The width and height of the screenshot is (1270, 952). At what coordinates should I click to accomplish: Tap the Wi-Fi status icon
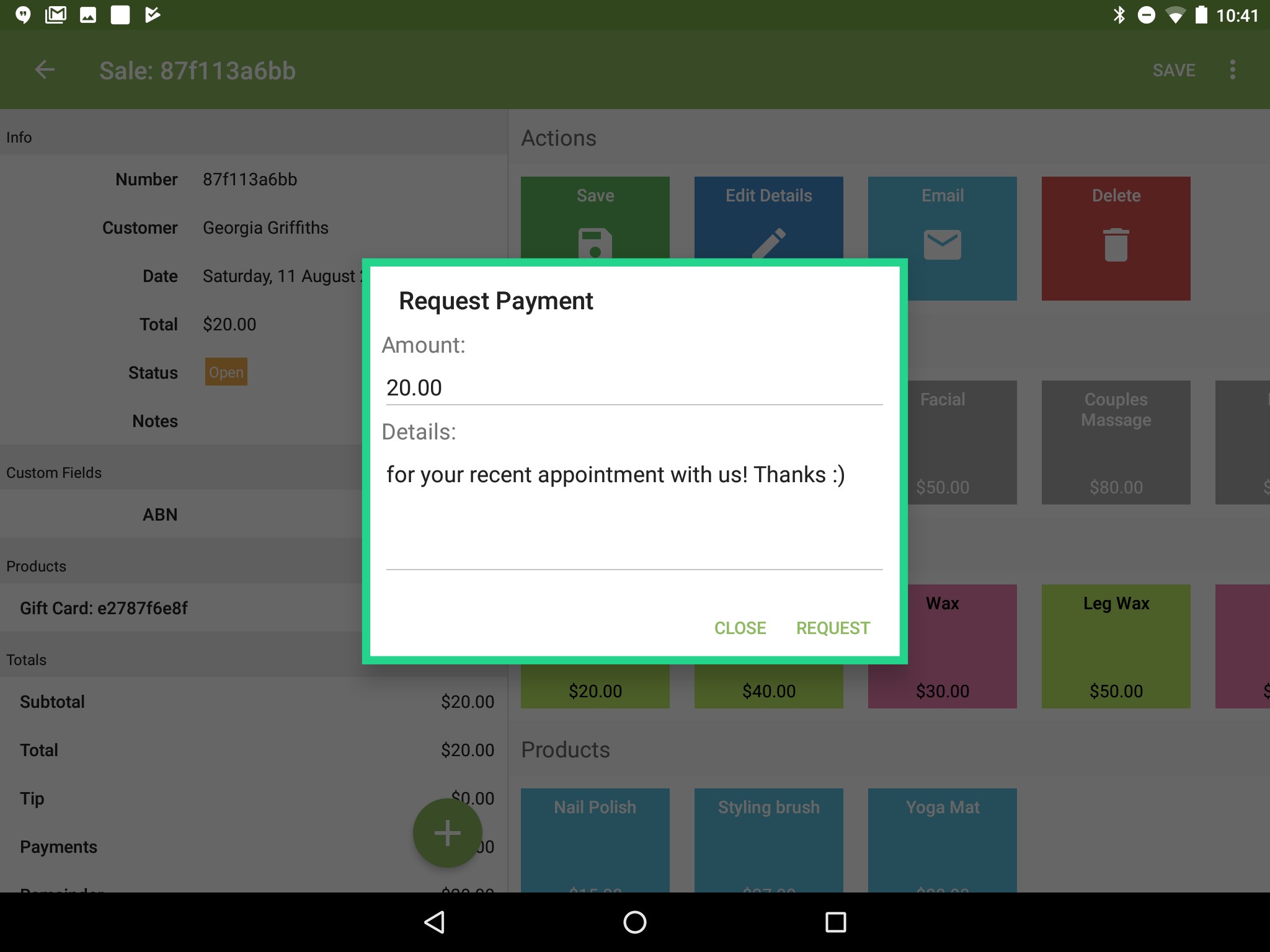(x=1175, y=15)
